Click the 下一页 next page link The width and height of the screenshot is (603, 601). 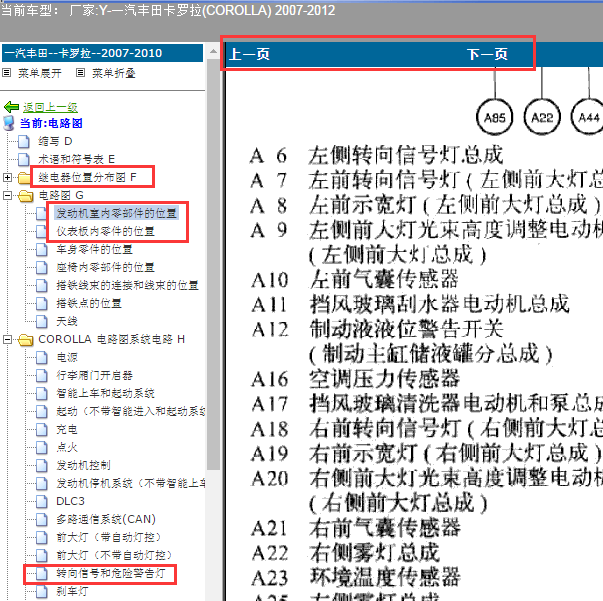487,54
